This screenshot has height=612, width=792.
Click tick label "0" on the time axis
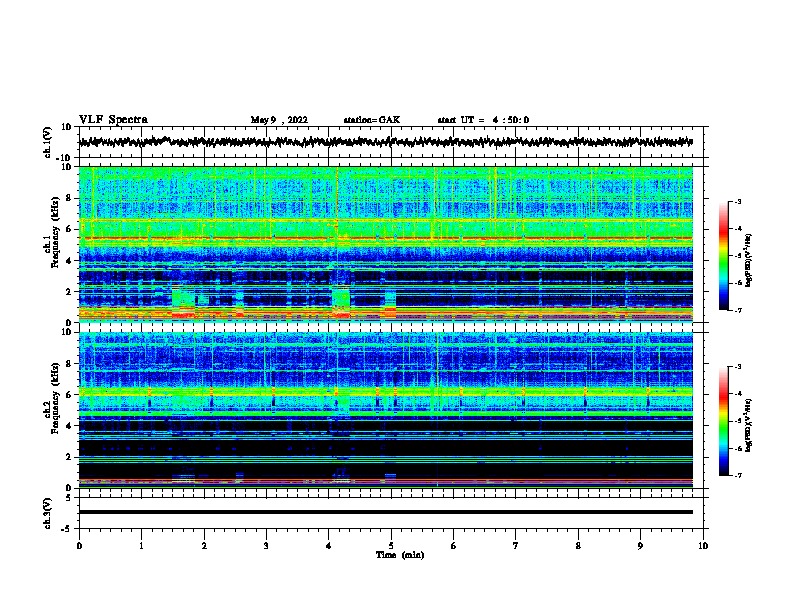click(x=79, y=546)
